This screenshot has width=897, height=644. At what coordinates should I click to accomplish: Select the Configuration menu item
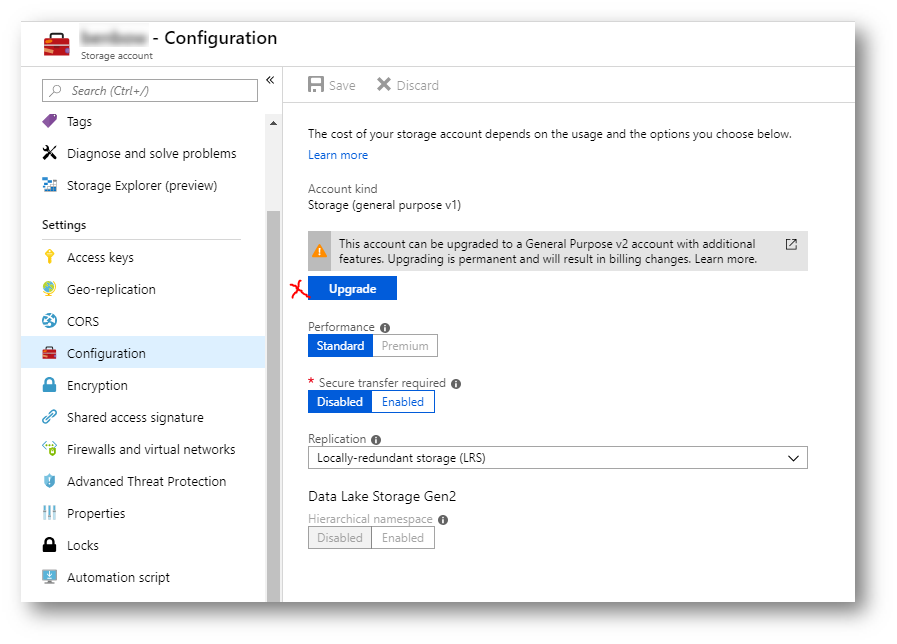click(x=144, y=353)
